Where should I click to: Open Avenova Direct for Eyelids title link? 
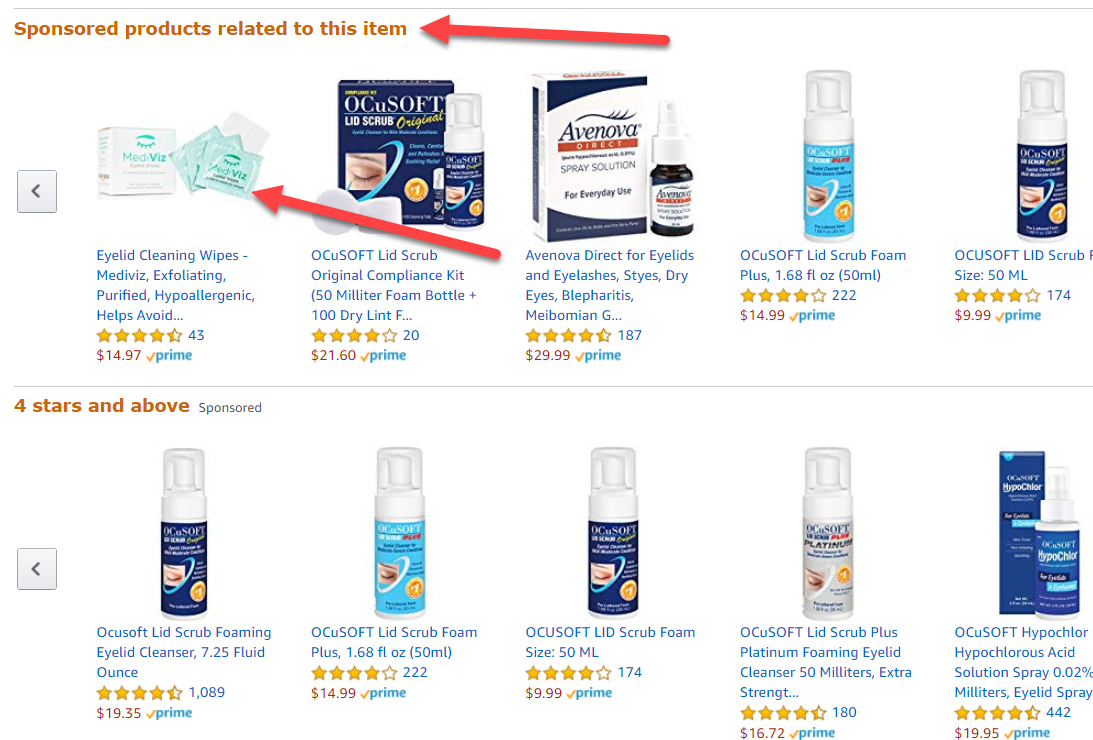(610, 285)
